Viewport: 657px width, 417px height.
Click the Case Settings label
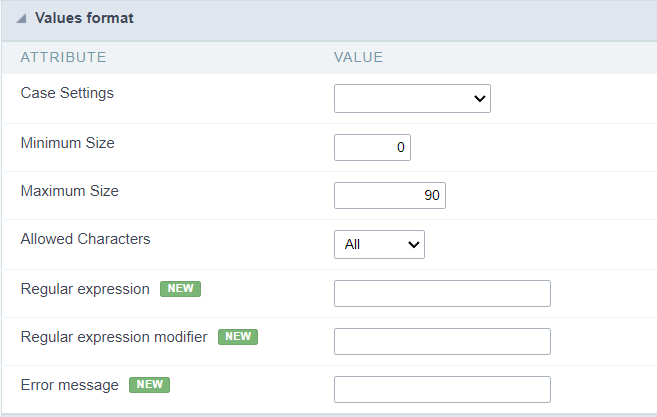67,93
